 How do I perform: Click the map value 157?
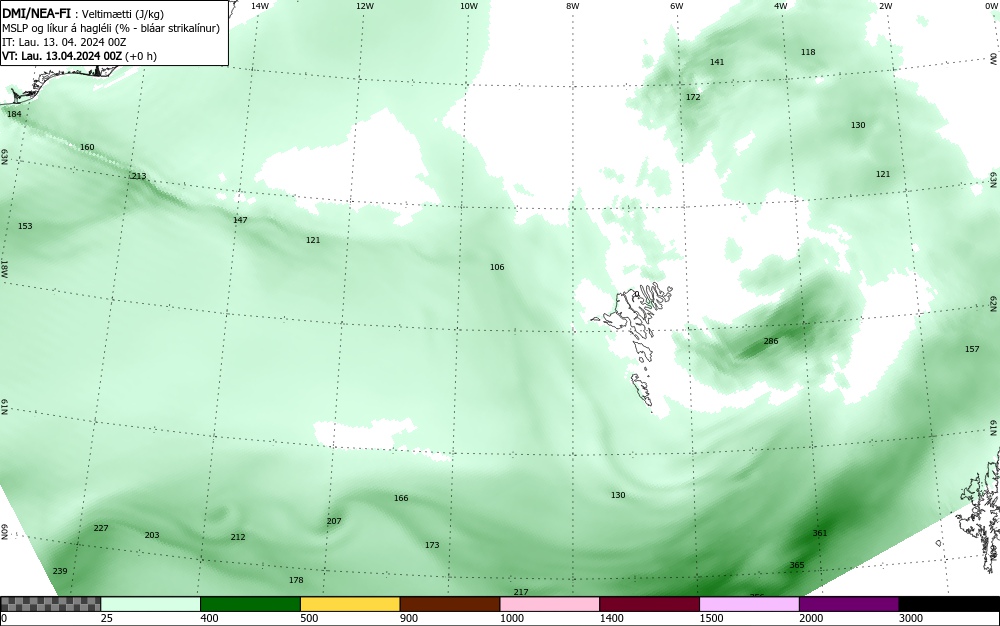click(x=972, y=349)
